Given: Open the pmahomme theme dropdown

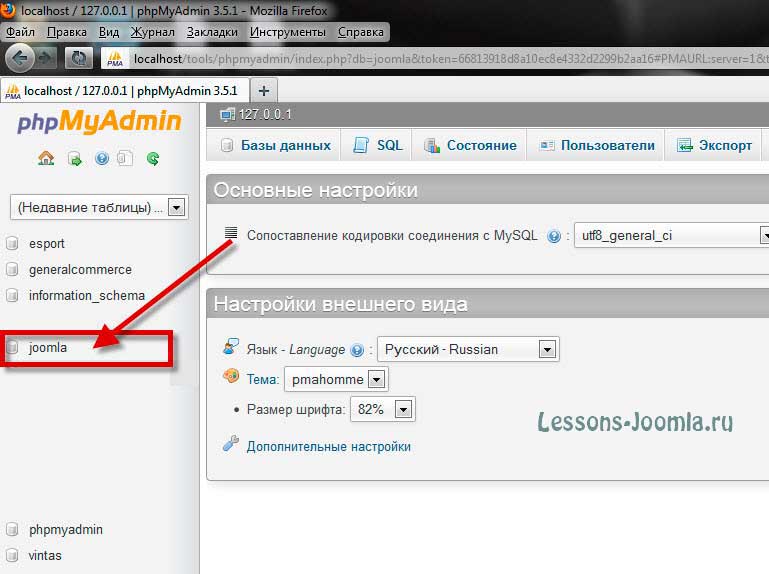Looking at the screenshot, I should (x=336, y=379).
